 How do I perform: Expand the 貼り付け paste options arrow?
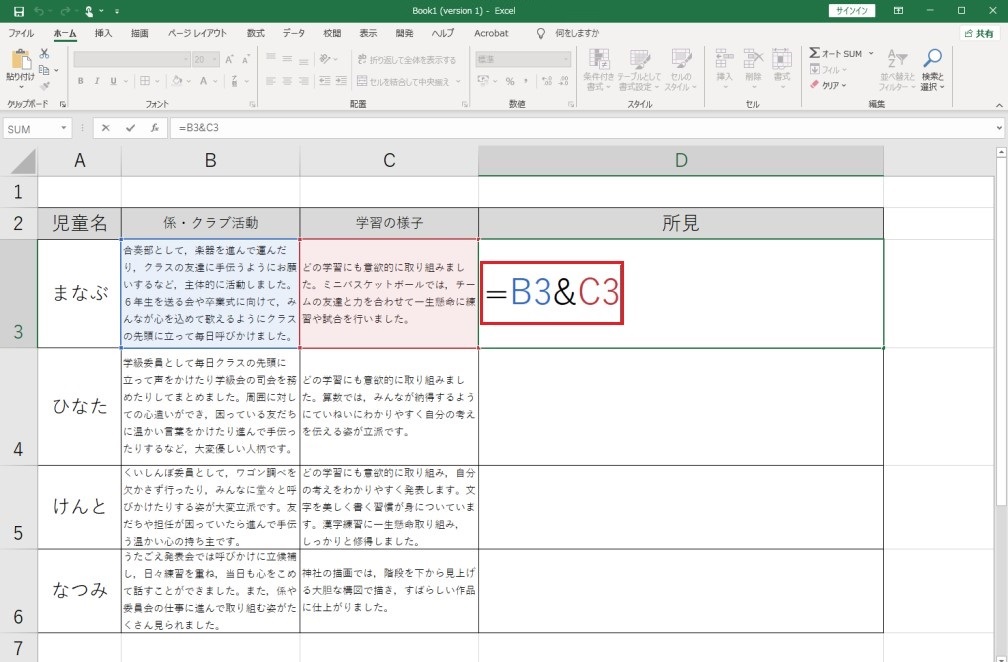click(21, 86)
